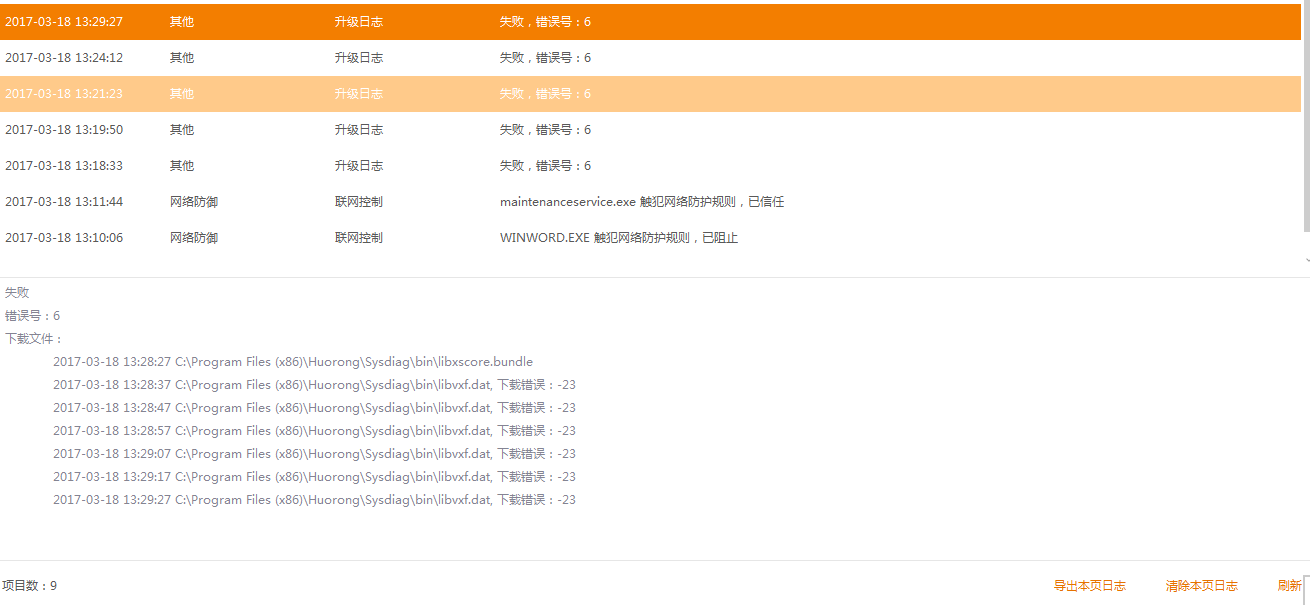Click 联网控制 cell in the 13:10:06 row
Screen dimensions: 1310x605
[358, 238]
